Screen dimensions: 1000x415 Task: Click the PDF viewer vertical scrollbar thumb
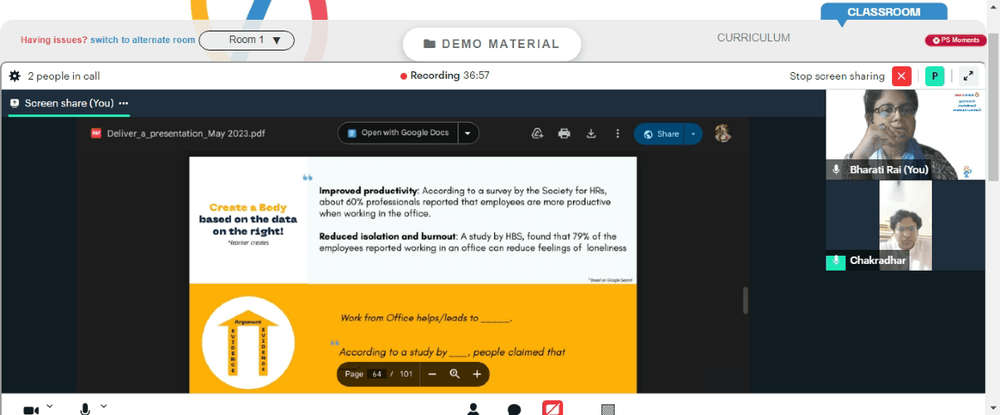point(744,300)
